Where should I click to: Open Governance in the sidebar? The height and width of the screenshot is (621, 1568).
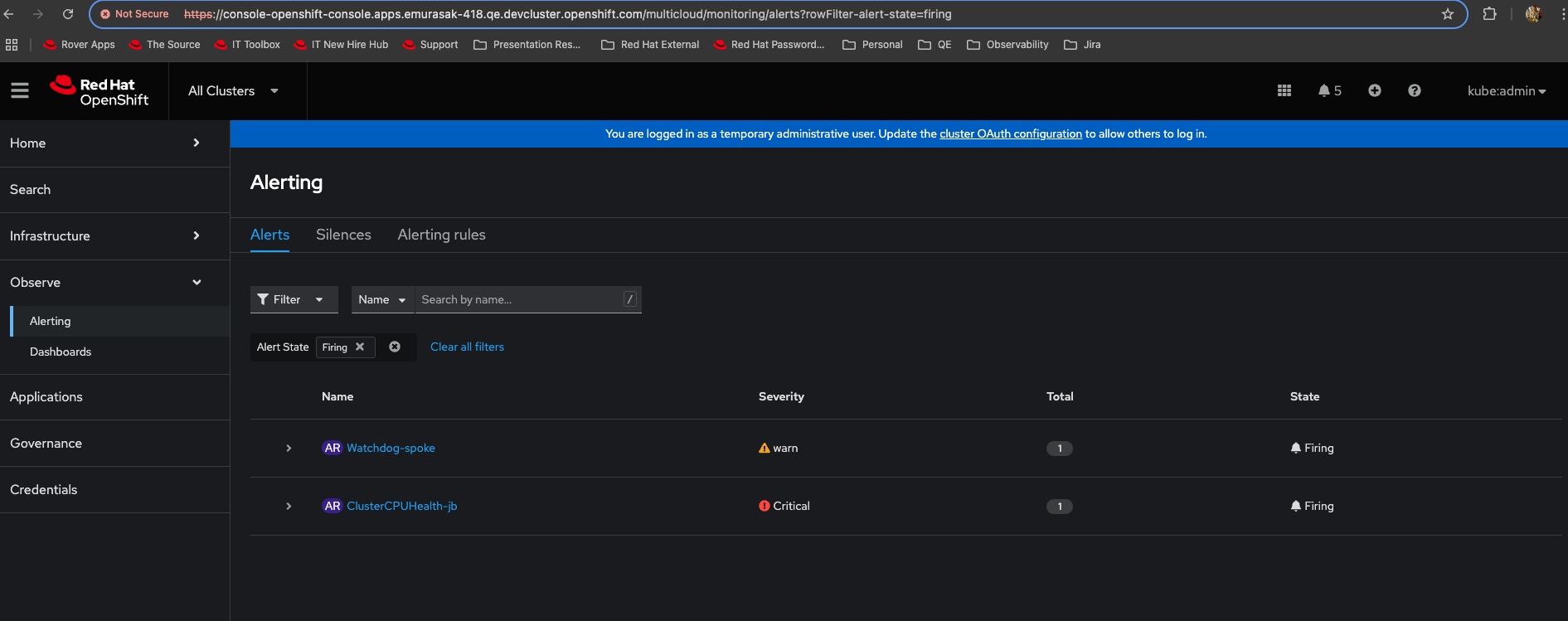pyautogui.click(x=114, y=444)
